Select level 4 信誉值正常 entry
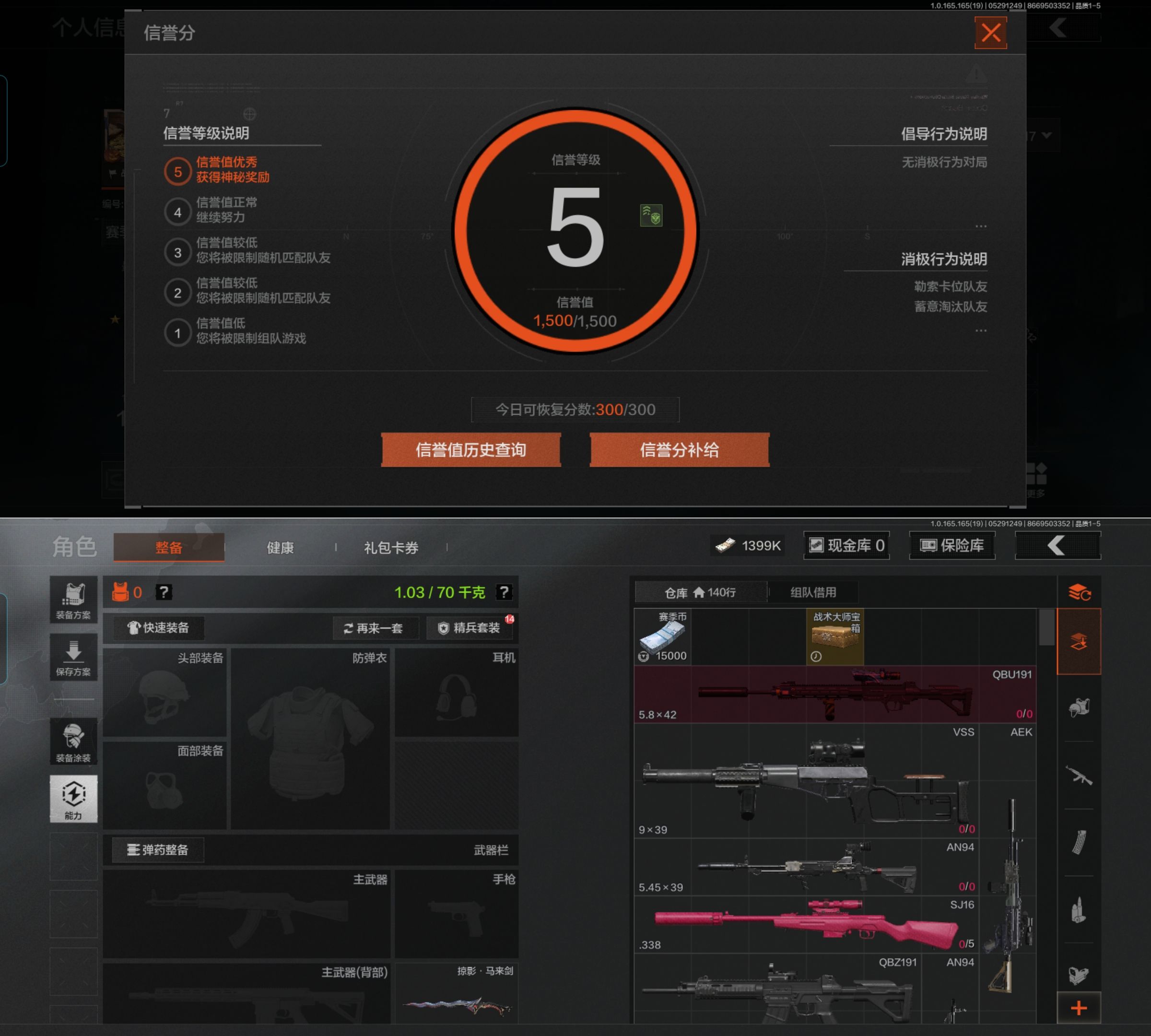 (x=211, y=210)
